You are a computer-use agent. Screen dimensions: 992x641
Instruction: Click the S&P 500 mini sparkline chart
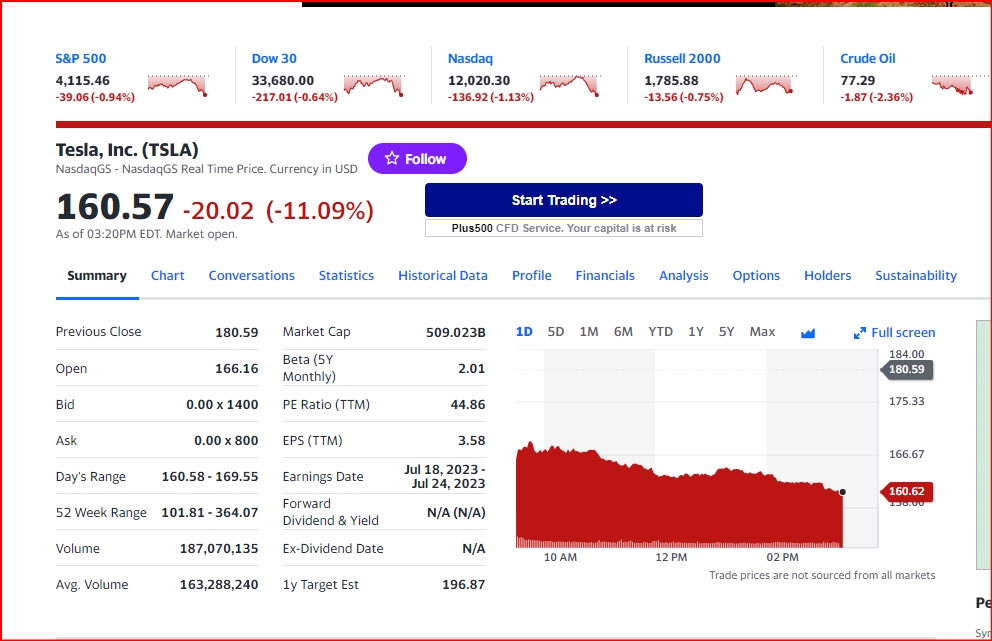coord(177,85)
